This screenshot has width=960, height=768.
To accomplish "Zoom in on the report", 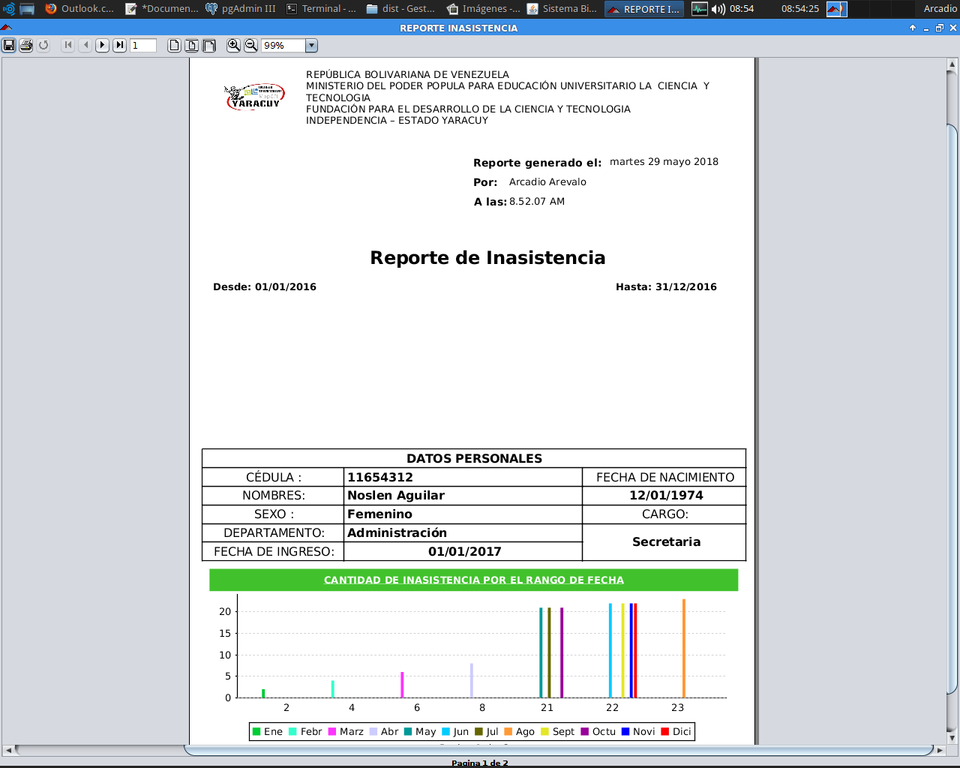I will tap(233, 45).
